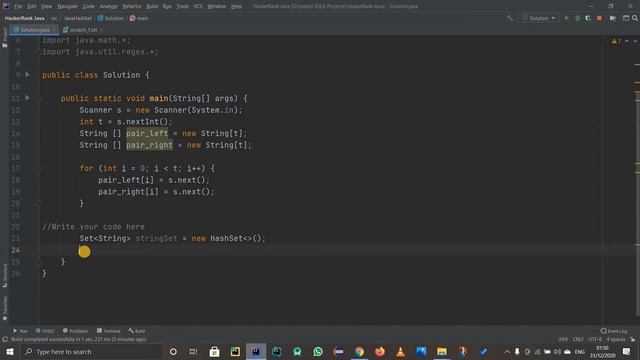The image size is (640, 360).
Task: Click the caret position 24:9 indicator
Action: tap(563, 339)
